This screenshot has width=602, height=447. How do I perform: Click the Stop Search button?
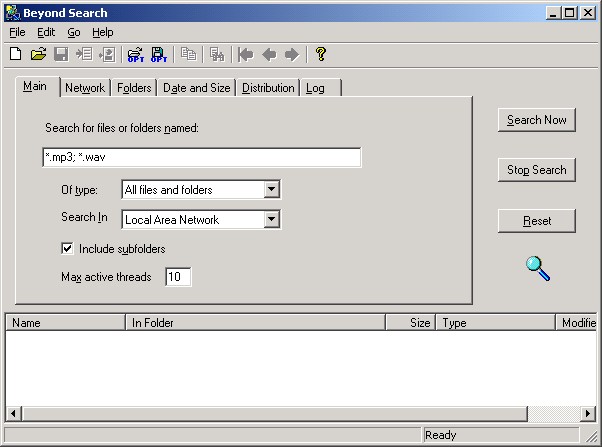[537, 170]
